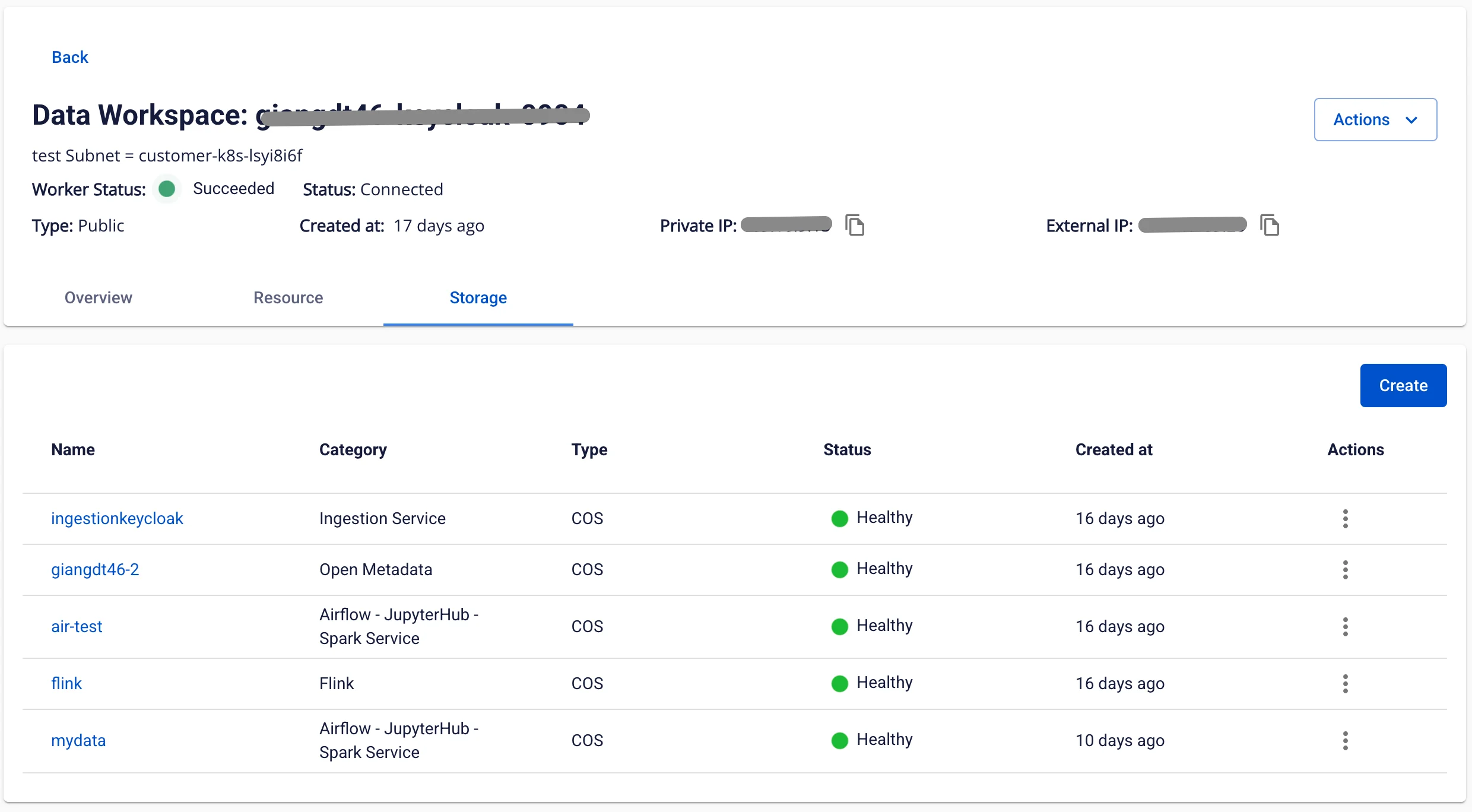The image size is (1472, 812).
Task: Open the air-test storage link
Action: [x=77, y=627]
